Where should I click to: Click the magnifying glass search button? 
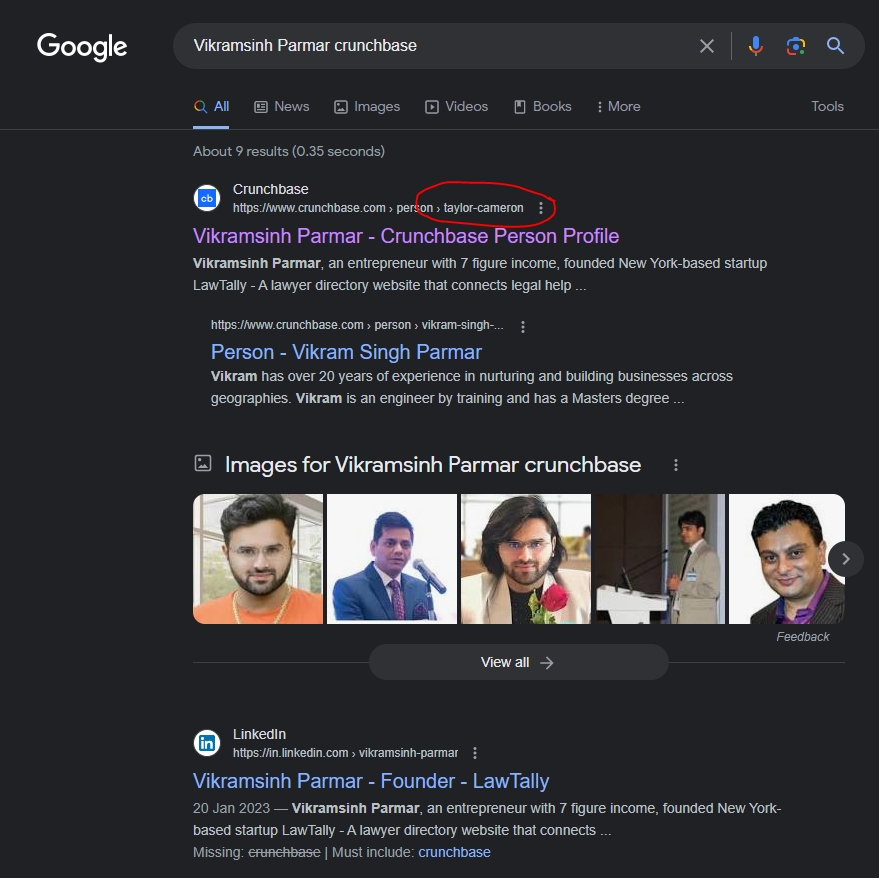pyautogui.click(x=835, y=46)
